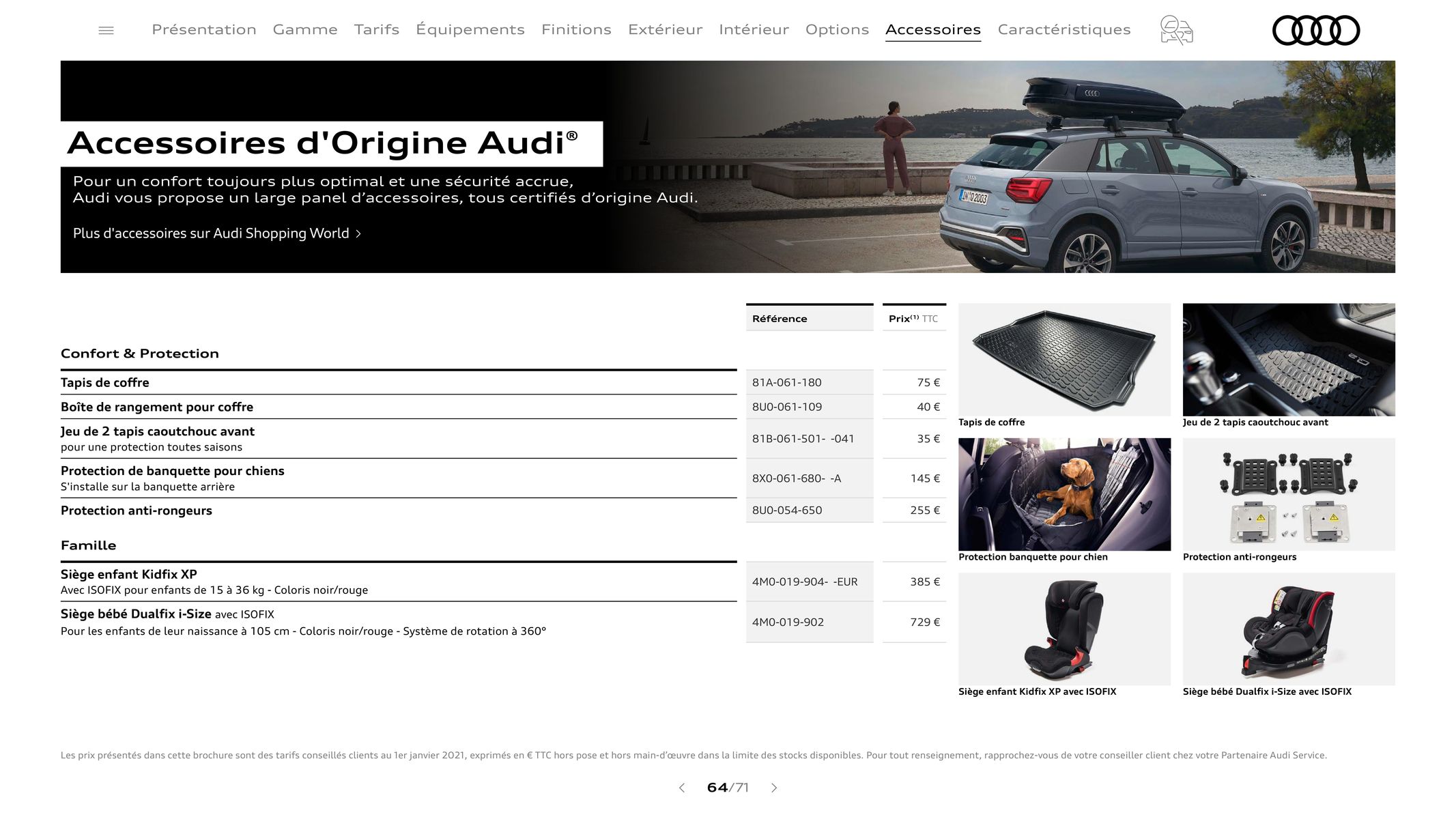Click reference 8X0-061-680- -A
This screenshot has height=819, width=1456.
pyautogui.click(x=797, y=478)
